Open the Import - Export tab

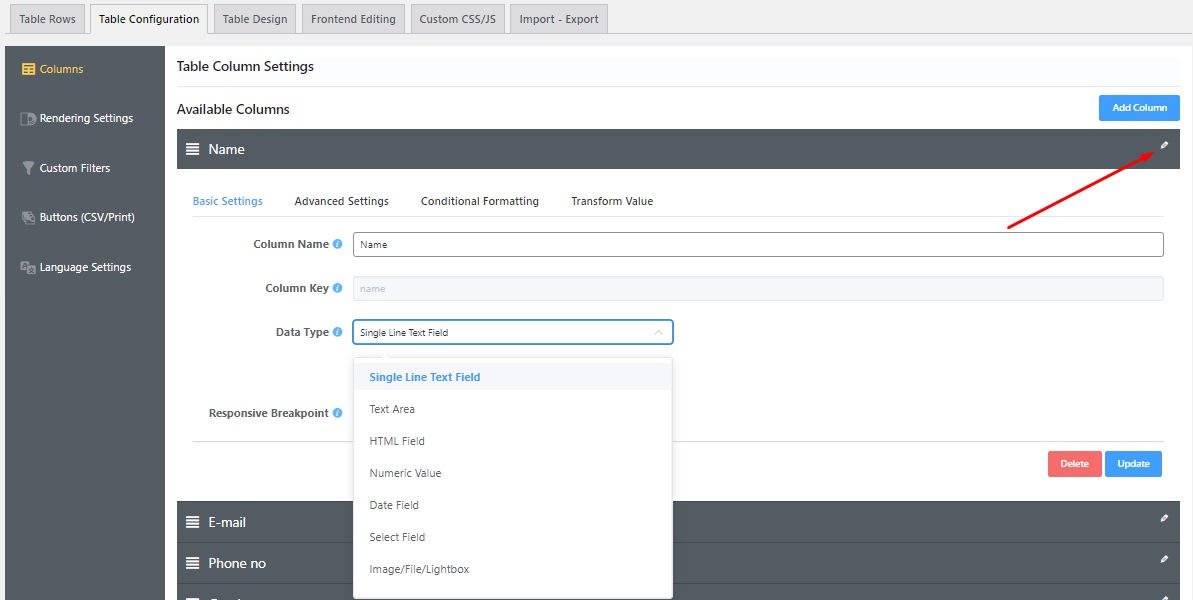559,19
